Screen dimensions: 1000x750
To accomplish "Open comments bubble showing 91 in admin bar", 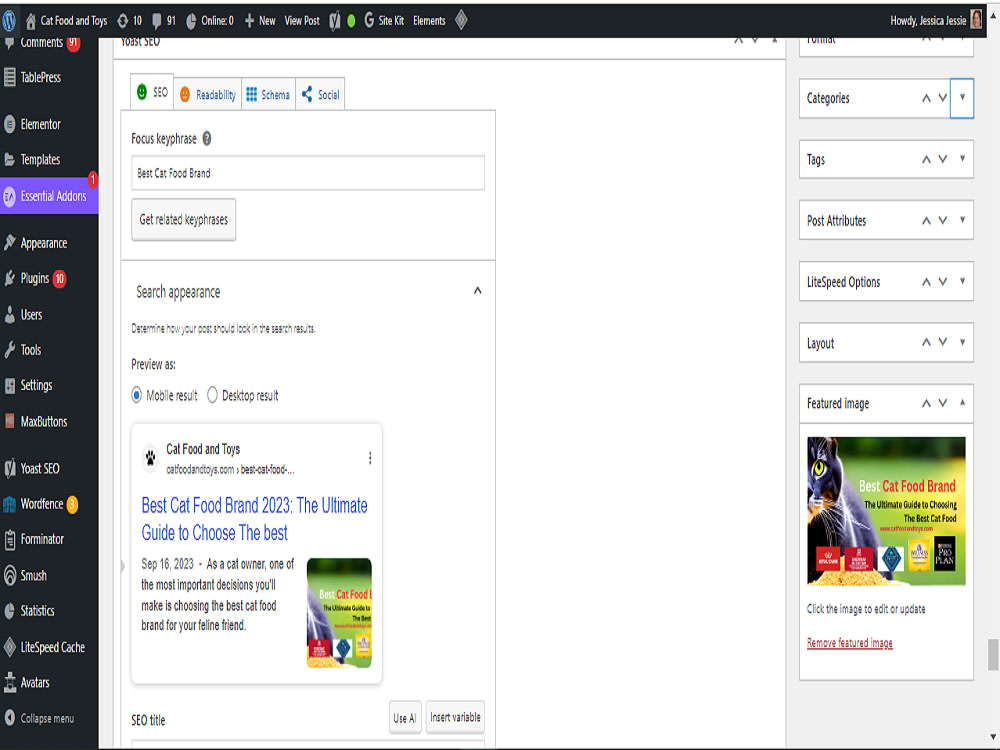I will pyautogui.click(x=157, y=21).
